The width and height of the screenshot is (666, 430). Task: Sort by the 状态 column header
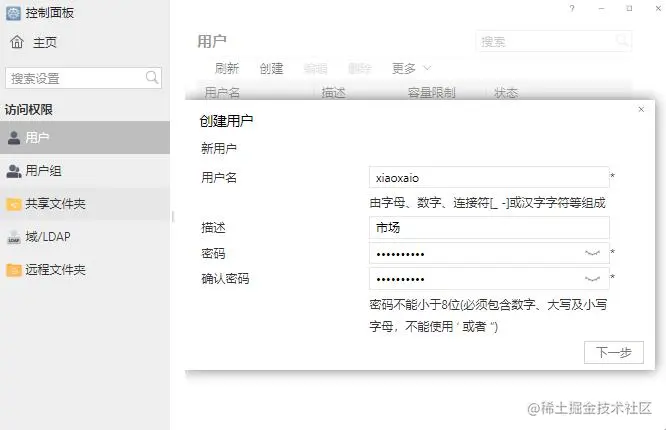(506, 92)
